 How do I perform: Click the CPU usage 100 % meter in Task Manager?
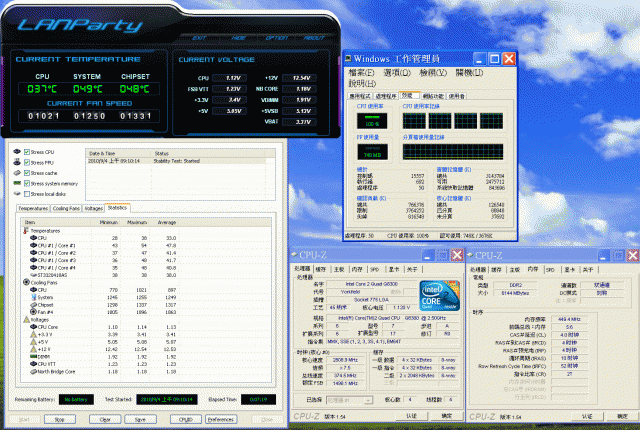(x=372, y=121)
